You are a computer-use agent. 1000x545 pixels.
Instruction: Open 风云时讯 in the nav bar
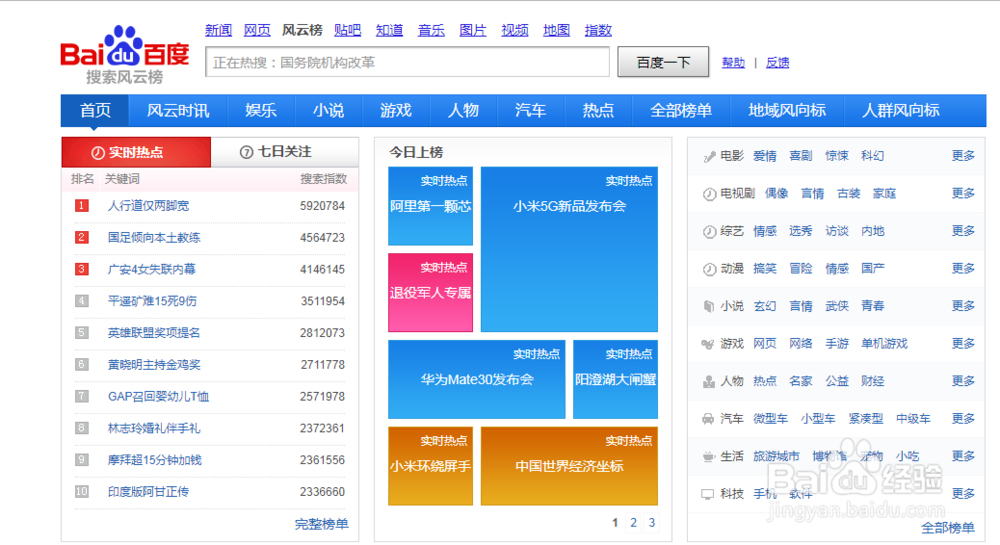pos(178,110)
